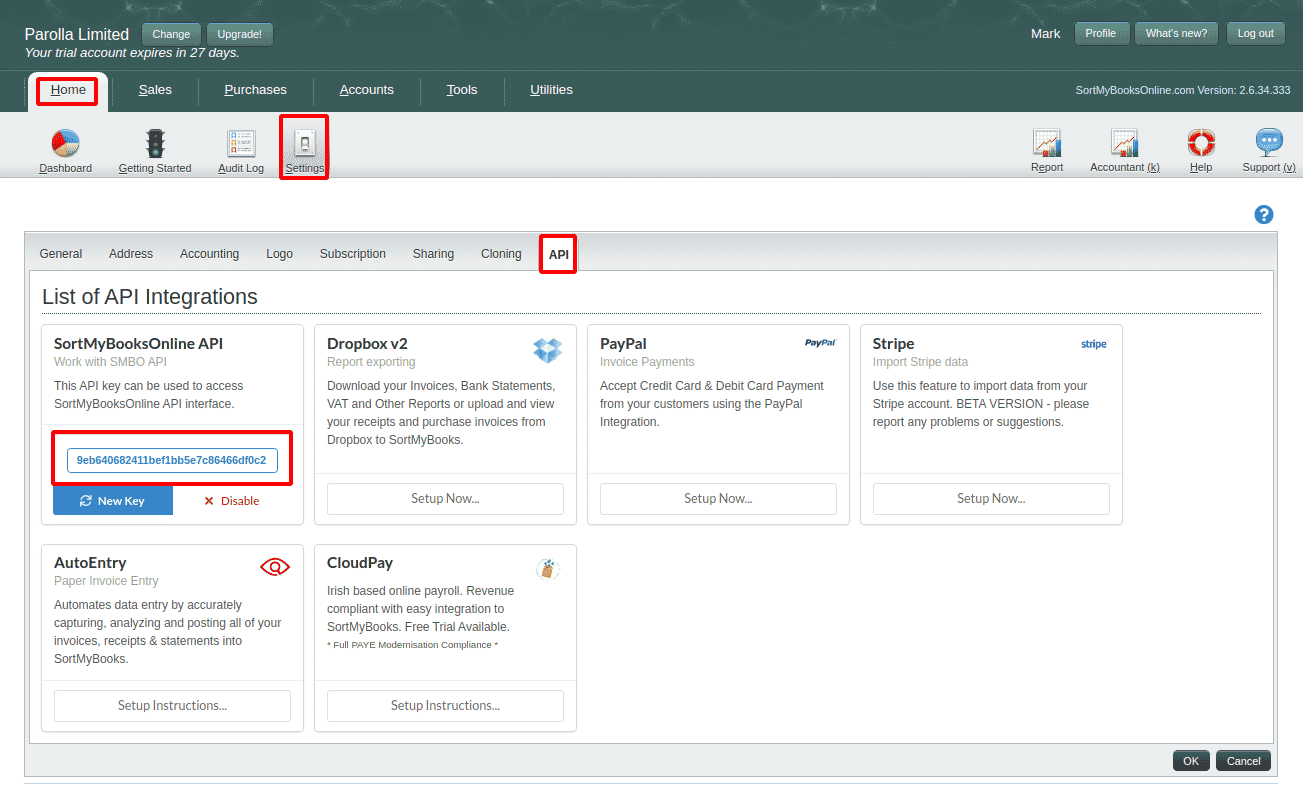1303x797 pixels.
Task: Click the Change company button
Action: pos(171,34)
